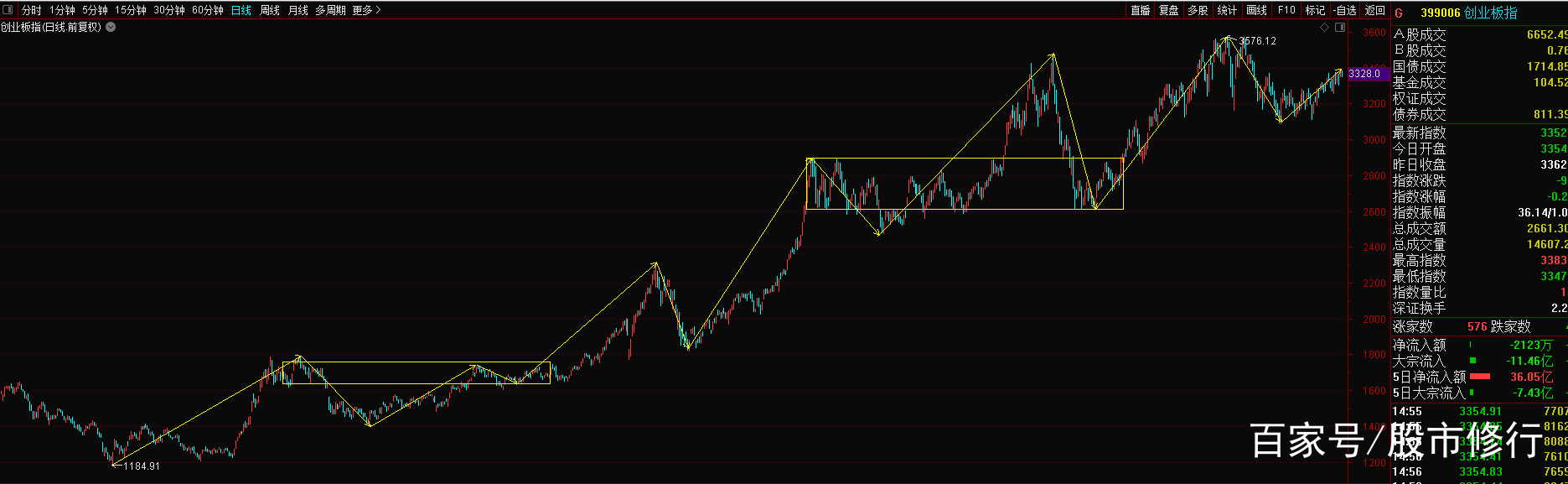Click the 5日大宗流入 -7.43亿 row
The width and height of the screenshot is (1568, 484).
point(1480,393)
